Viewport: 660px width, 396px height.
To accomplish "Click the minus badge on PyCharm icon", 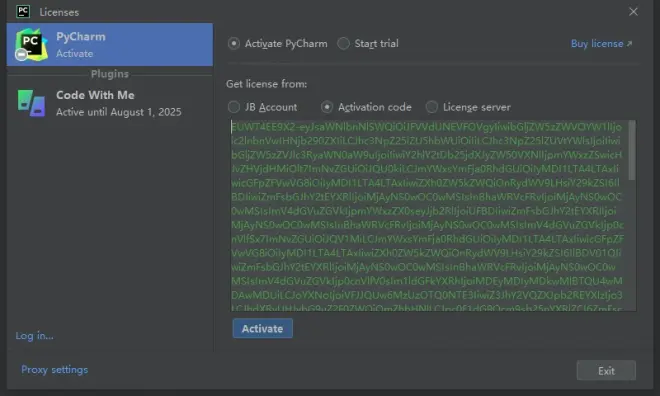I will [x=21, y=54].
